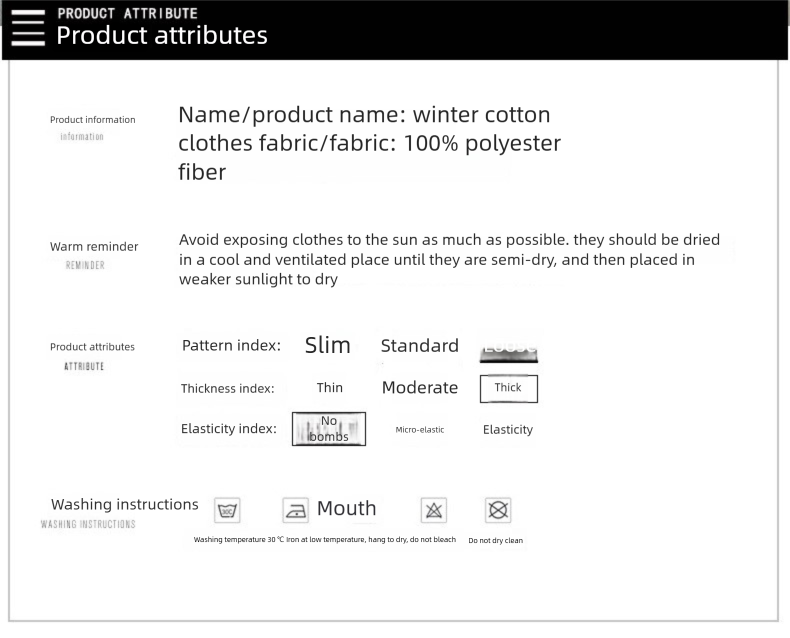Choose the Thin thickness option
The width and height of the screenshot is (790, 638).
pos(329,388)
